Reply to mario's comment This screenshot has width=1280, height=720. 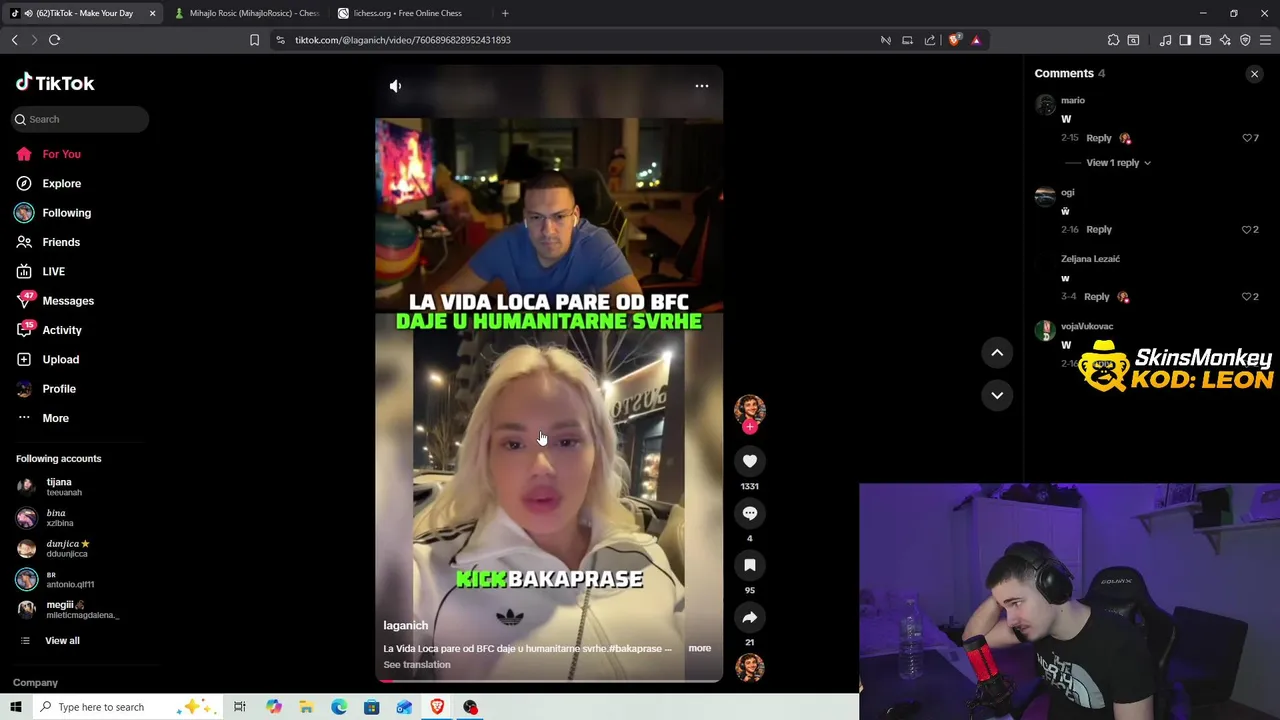click(1098, 138)
